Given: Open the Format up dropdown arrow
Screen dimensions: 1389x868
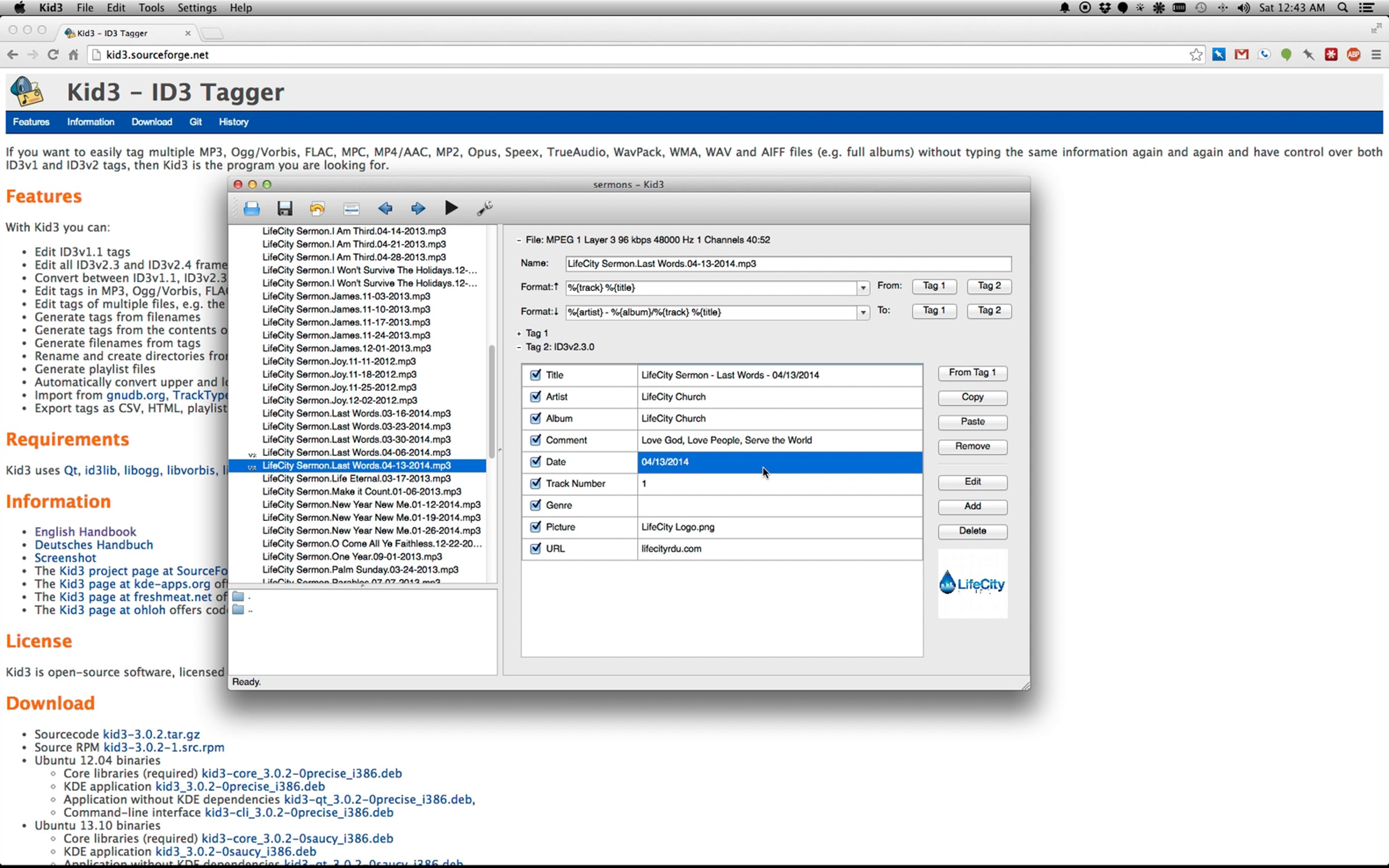Looking at the screenshot, I should (x=863, y=288).
